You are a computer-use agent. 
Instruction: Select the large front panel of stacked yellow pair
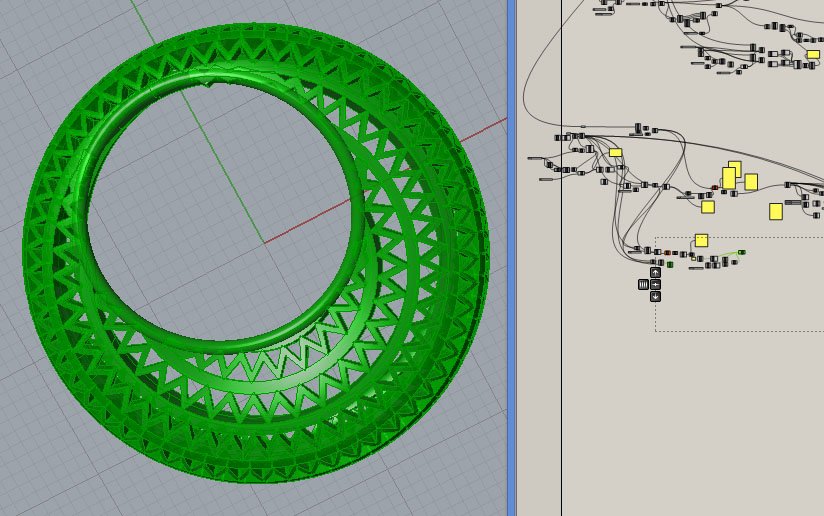pyautogui.click(x=729, y=178)
